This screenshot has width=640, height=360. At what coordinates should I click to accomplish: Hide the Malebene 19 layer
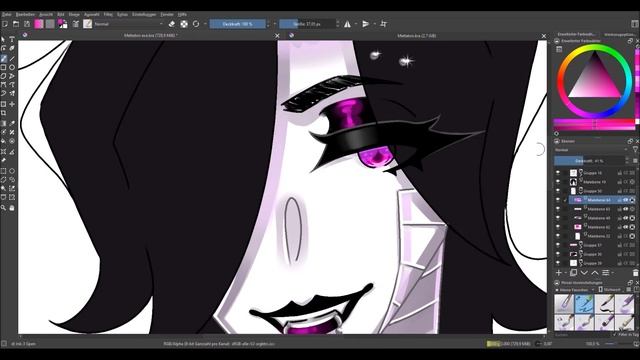(558, 182)
